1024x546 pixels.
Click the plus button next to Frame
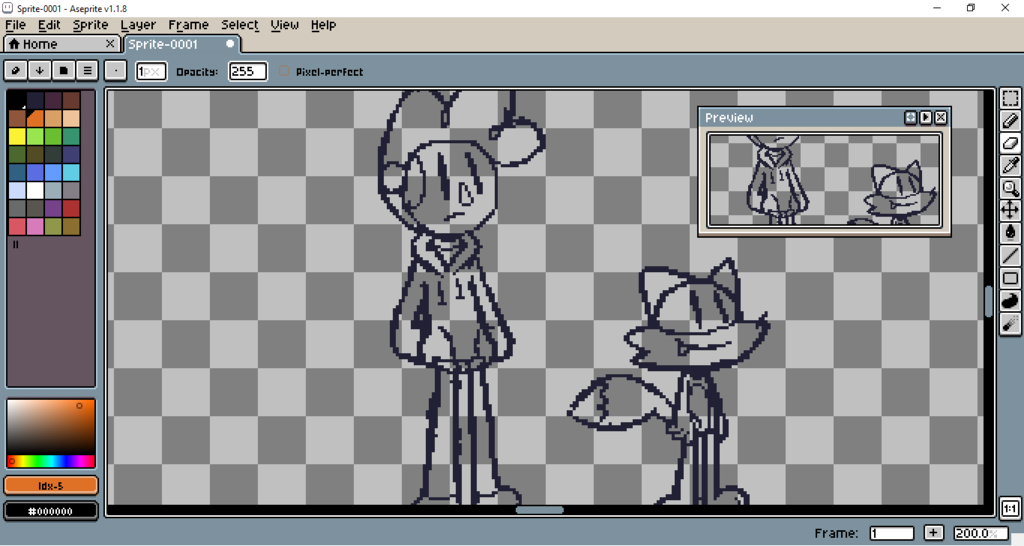click(933, 533)
